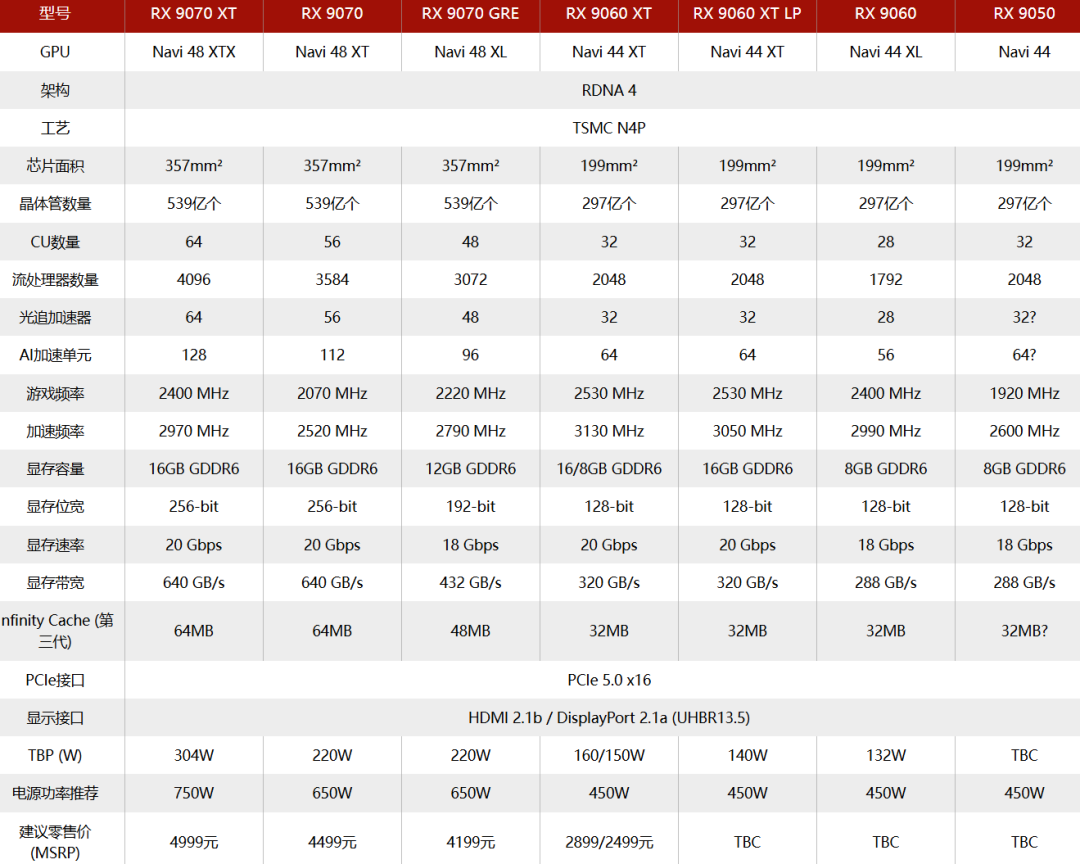Click the 12GB GDDR6 memory cell
The width and height of the screenshot is (1080, 864).
[x=470, y=469]
